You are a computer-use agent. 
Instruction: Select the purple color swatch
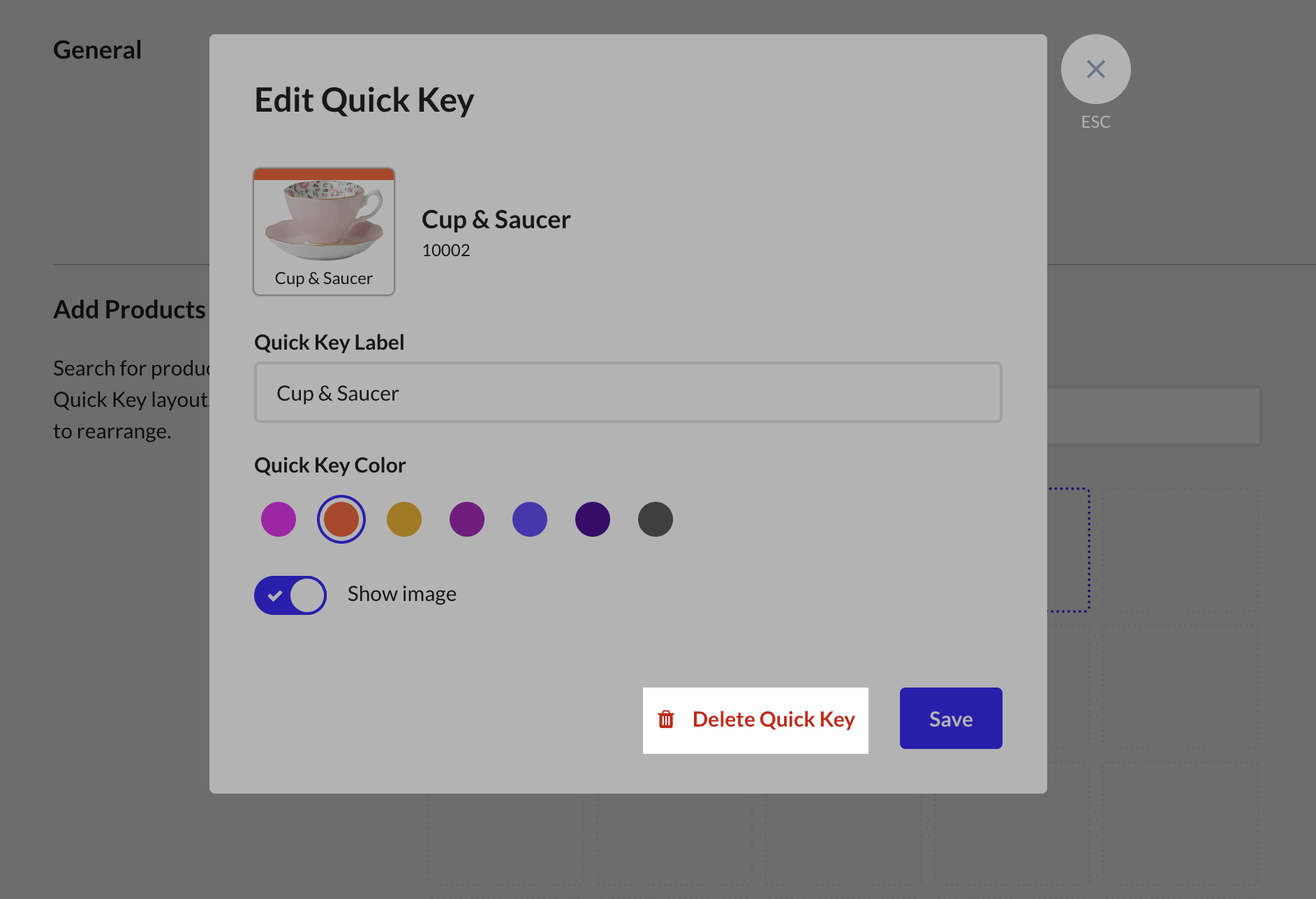467,519
